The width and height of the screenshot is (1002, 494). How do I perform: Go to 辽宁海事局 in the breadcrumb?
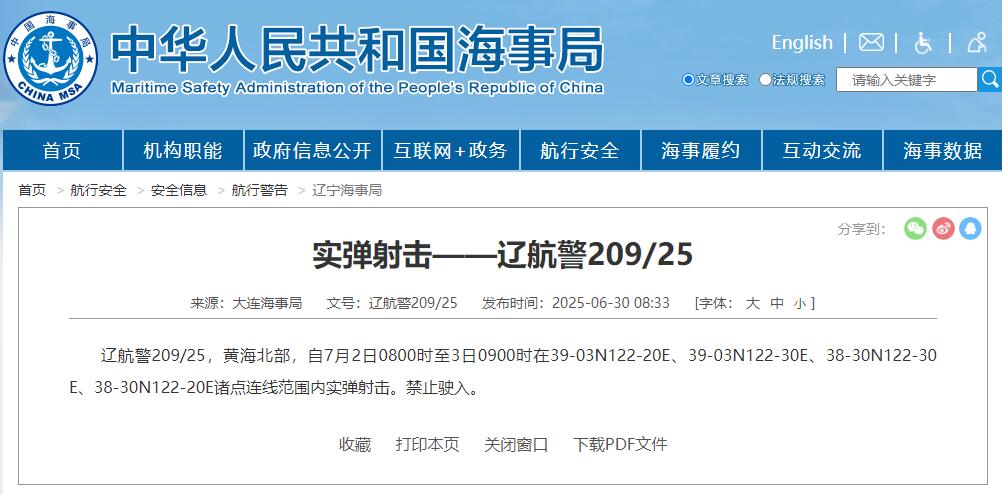tap(347, 190)
